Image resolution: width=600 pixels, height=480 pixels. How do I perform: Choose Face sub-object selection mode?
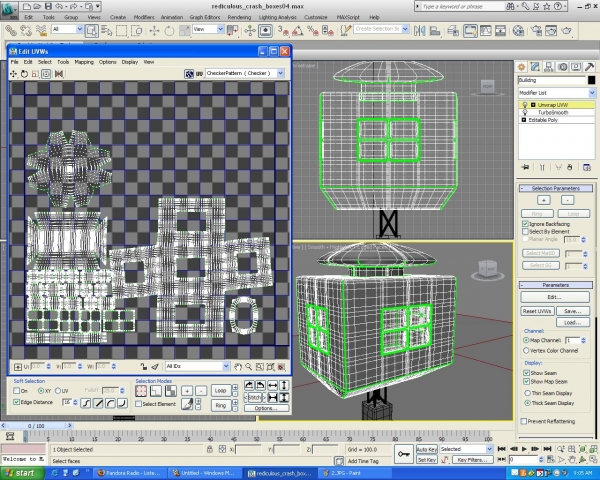(x=170, y=391)
